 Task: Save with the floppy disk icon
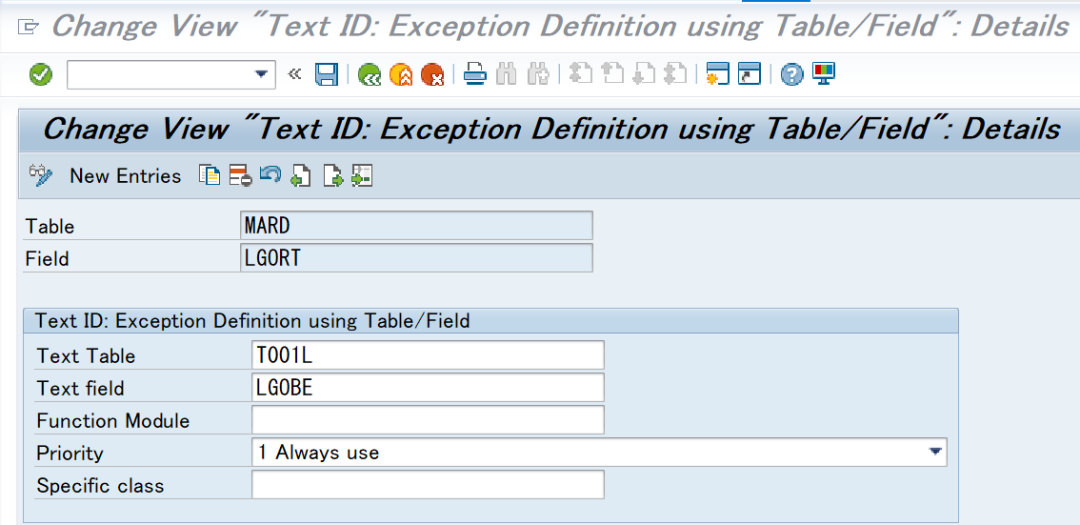click(326, 74)
